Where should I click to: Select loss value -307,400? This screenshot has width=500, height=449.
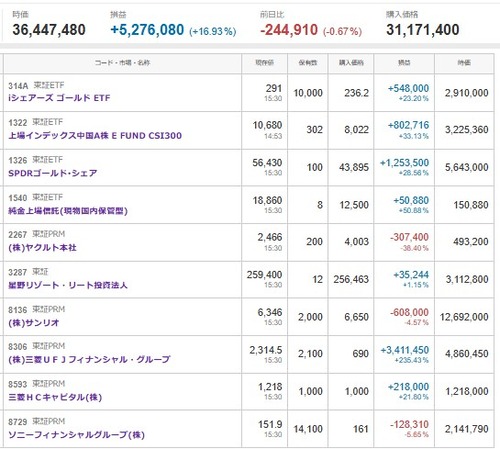pos(409,237)
